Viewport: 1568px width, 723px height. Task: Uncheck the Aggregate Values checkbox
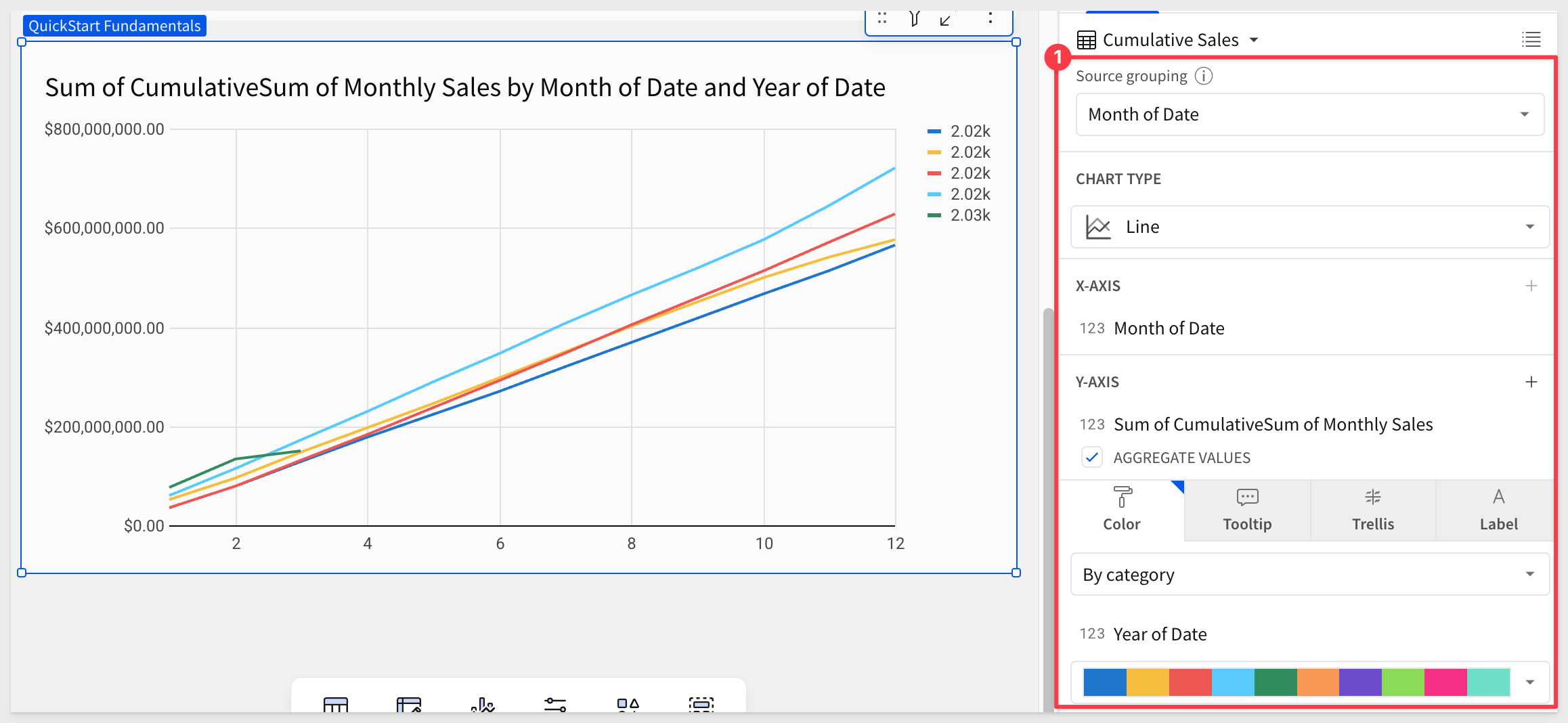(x=1091, y=458)
